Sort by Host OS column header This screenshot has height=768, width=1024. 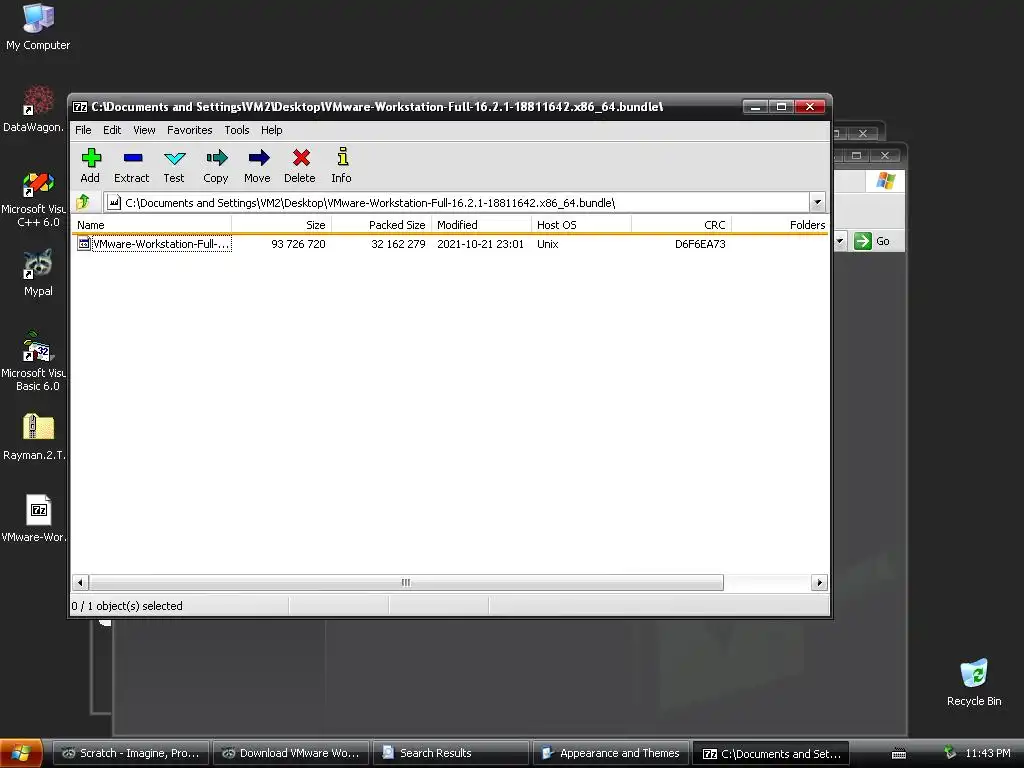[582, 225]
